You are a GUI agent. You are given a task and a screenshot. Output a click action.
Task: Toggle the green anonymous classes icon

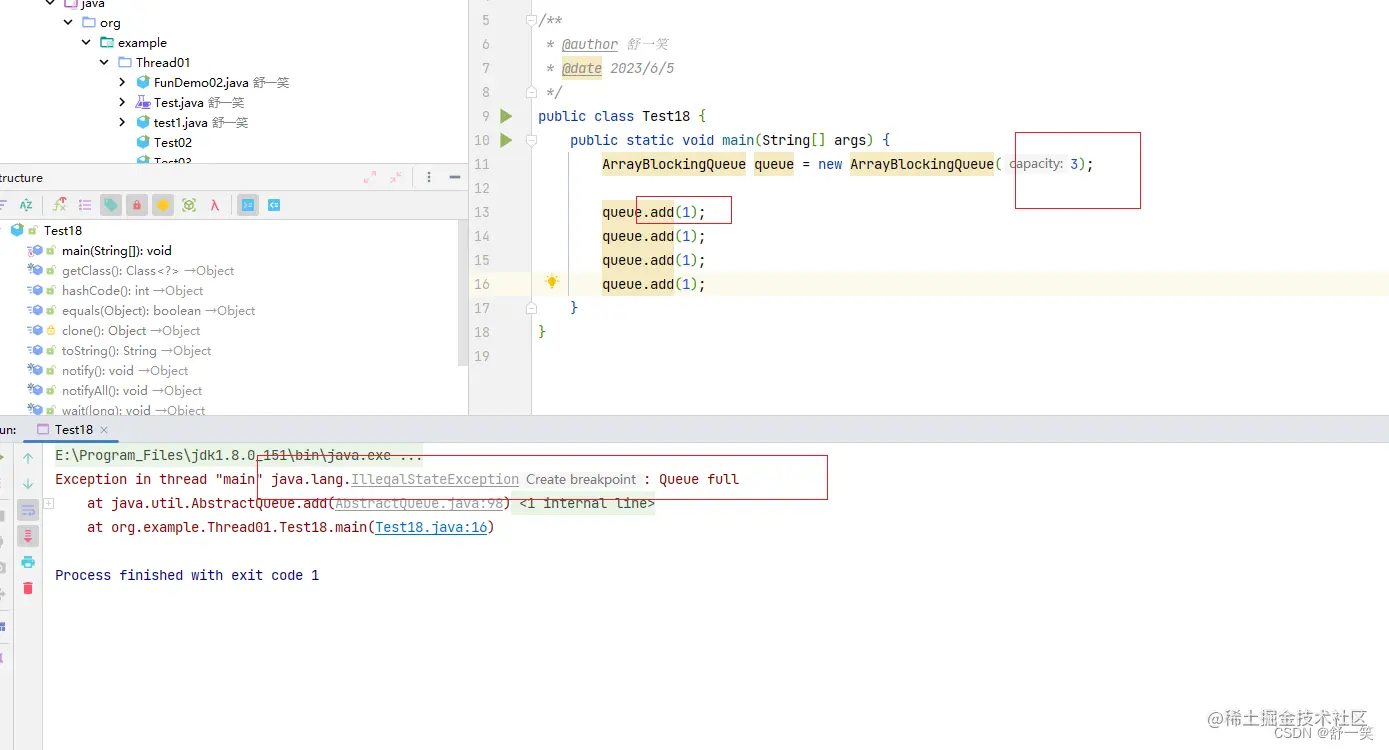tap(189, 205)
